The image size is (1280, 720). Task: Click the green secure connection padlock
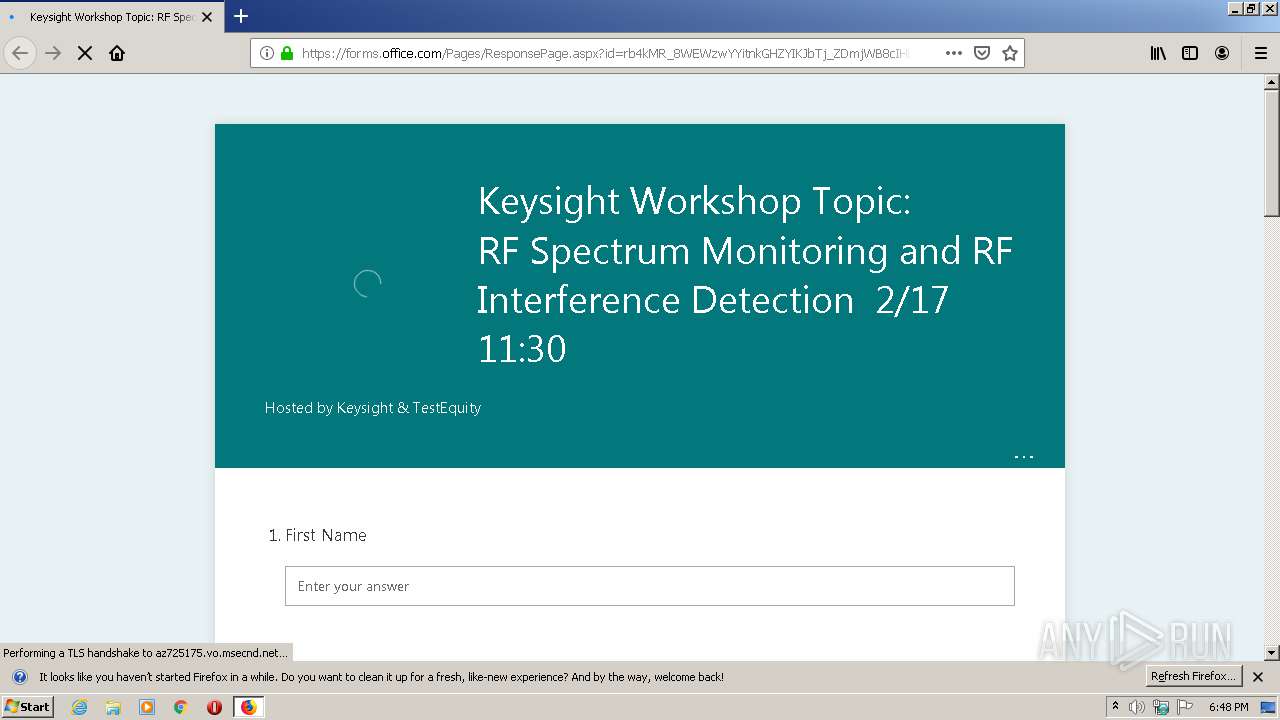click(287, 53)
